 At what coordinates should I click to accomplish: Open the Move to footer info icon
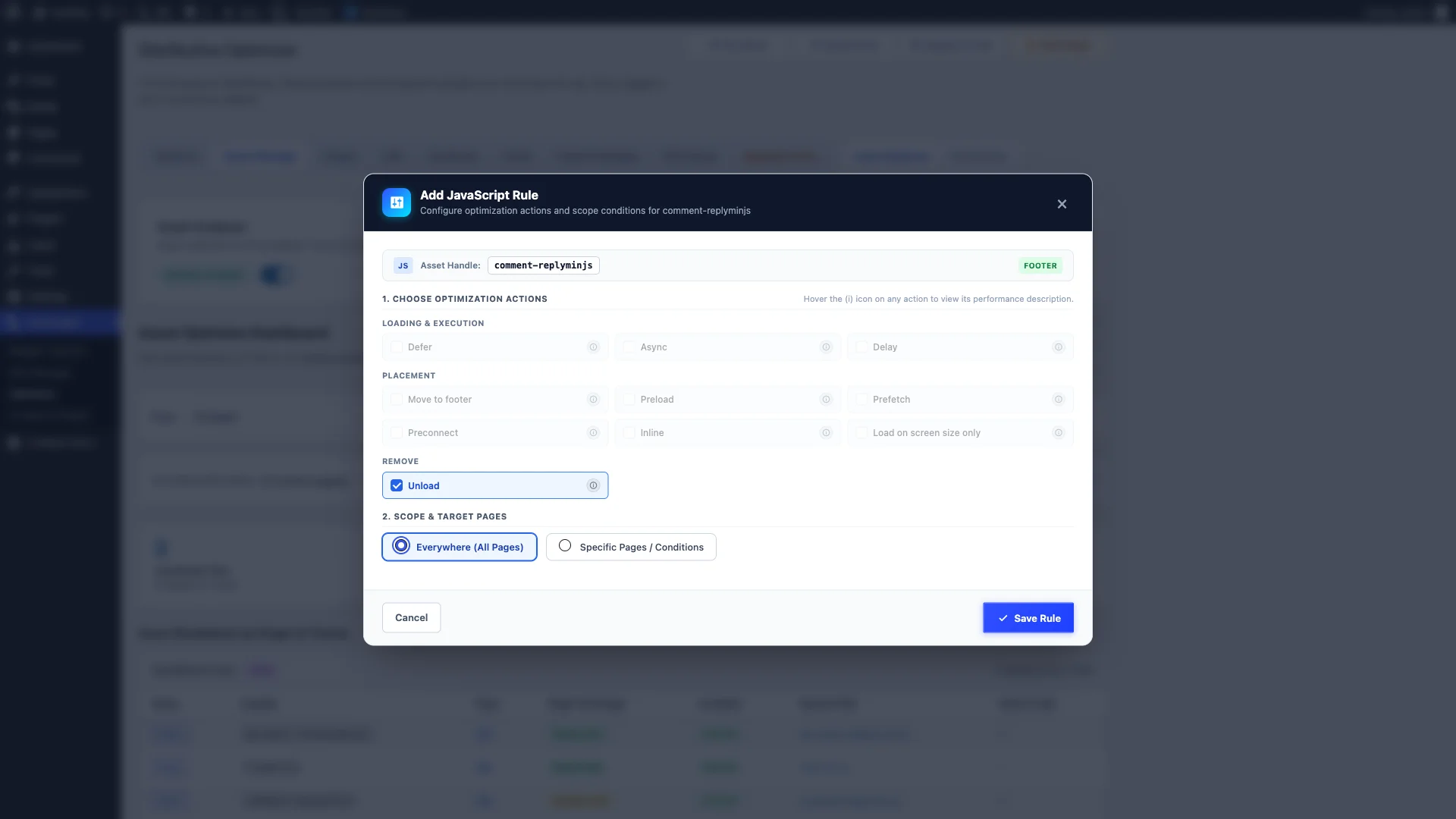pos(593,400)
